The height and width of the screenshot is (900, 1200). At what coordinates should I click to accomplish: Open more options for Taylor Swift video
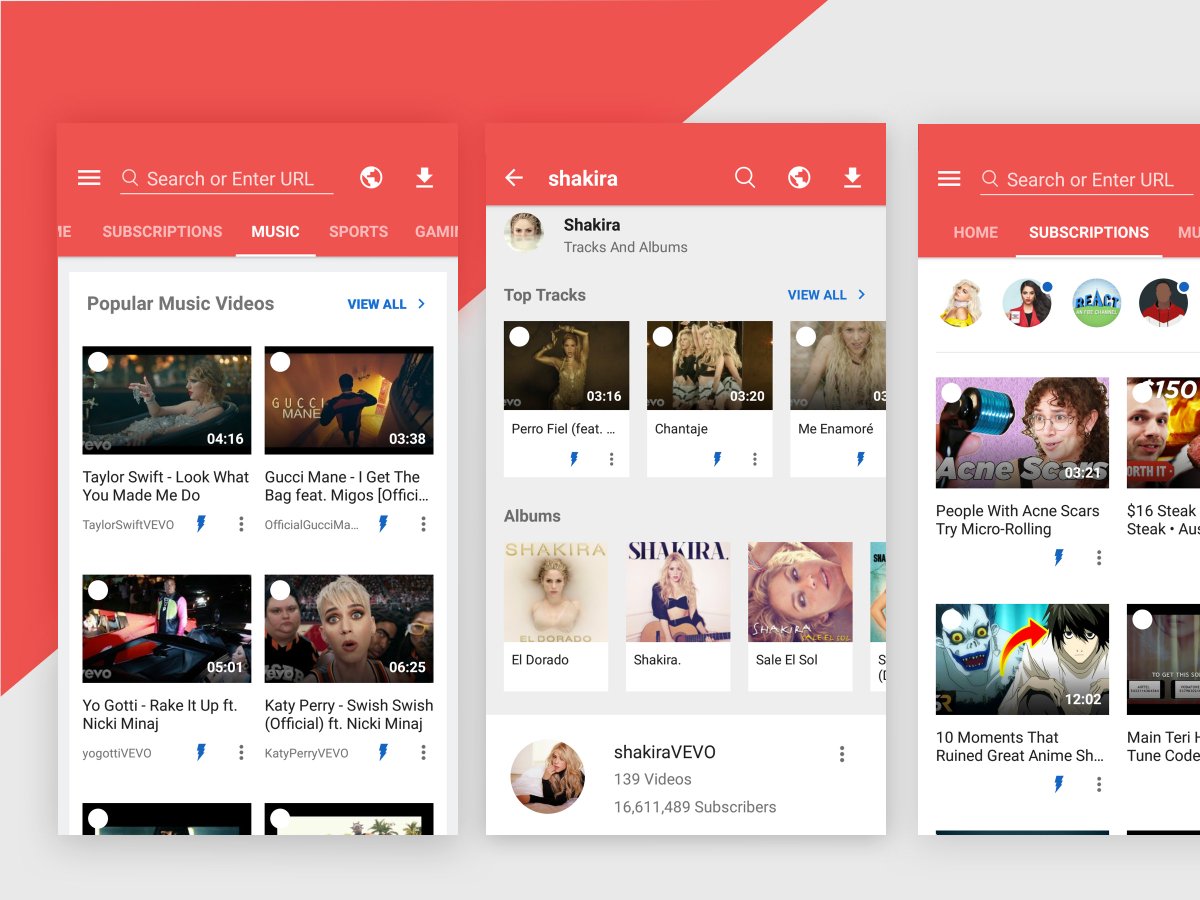241,524
